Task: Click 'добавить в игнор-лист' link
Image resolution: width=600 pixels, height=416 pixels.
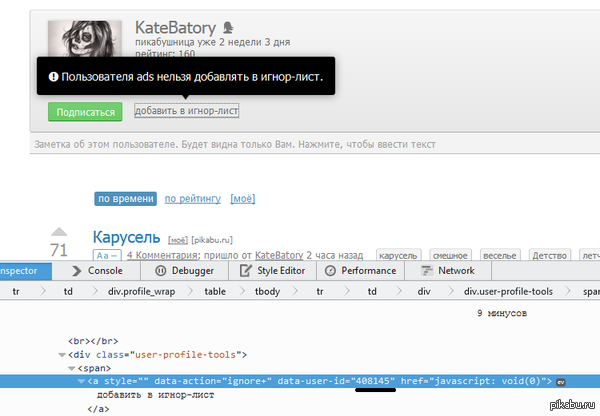Action: [x=186, y=111]
